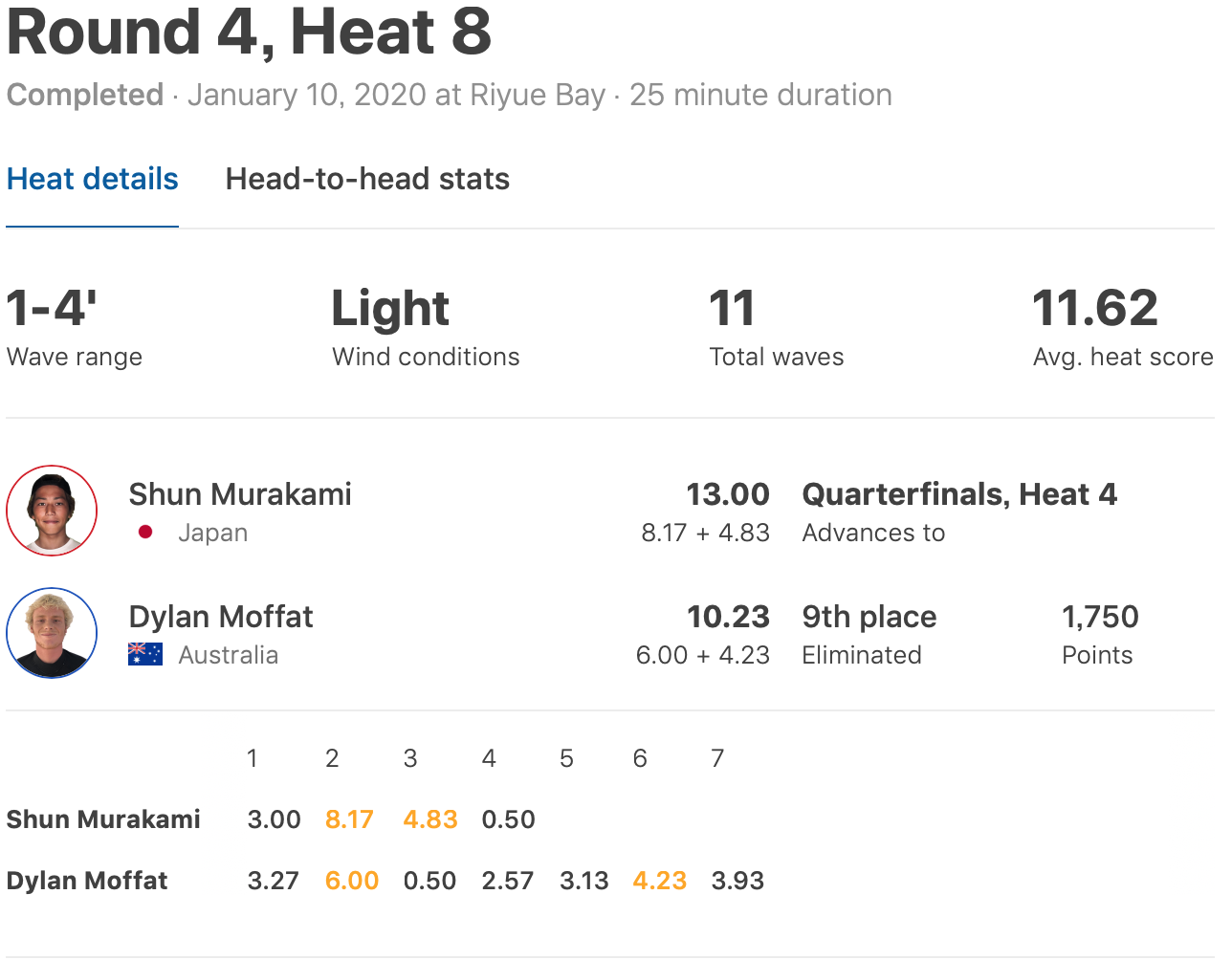This screenshot has height=960, width=1232.
Task: Go to Quarterfinals, Heat 4
Action: click(x=959, y=494)
